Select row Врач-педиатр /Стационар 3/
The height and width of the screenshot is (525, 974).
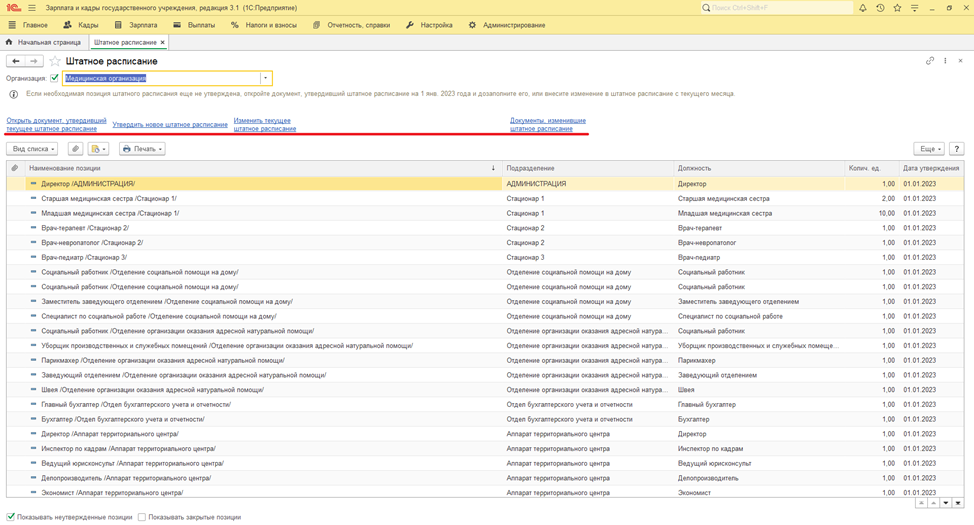[485, 257]
